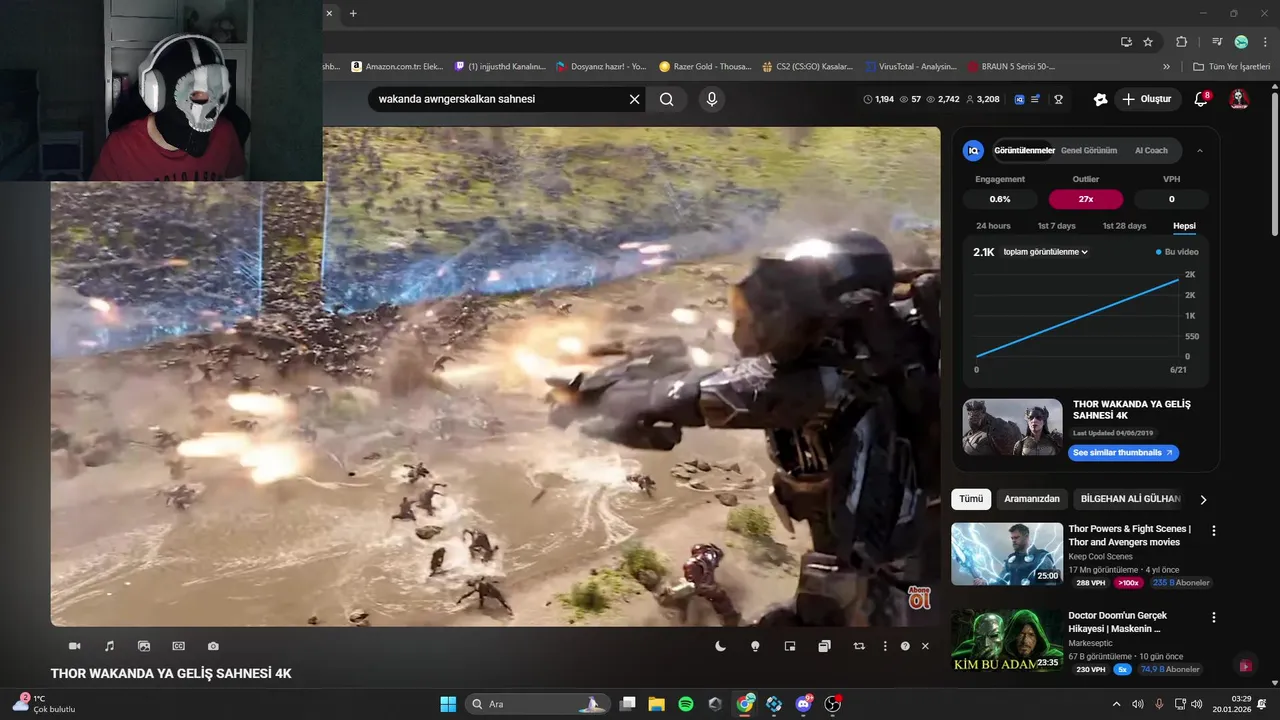Open the Chrome three-dot menu

1263,42
